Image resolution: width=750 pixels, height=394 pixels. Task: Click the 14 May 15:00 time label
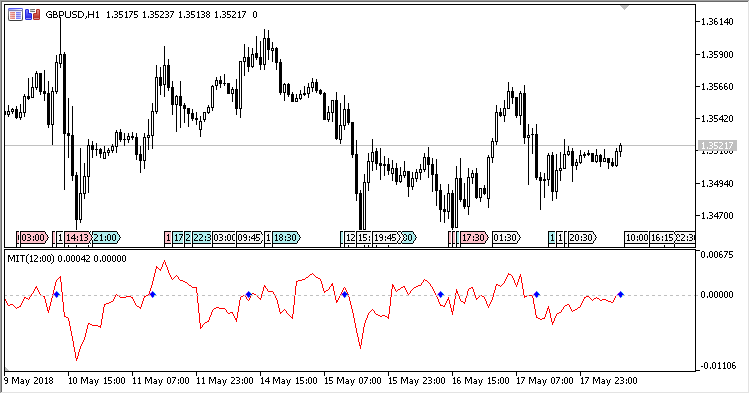(289, 381)
